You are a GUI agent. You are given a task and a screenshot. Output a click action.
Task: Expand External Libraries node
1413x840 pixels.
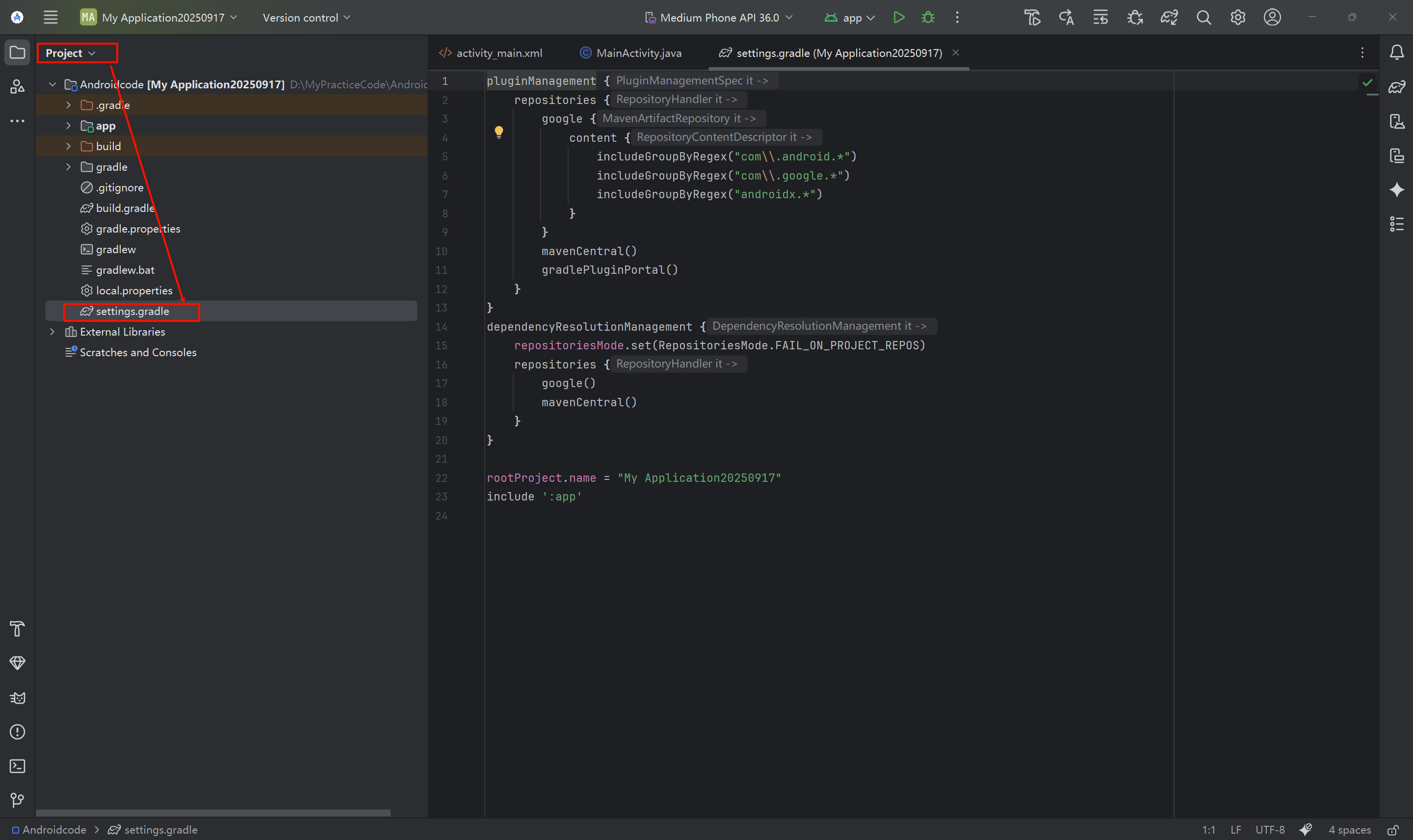52,332
